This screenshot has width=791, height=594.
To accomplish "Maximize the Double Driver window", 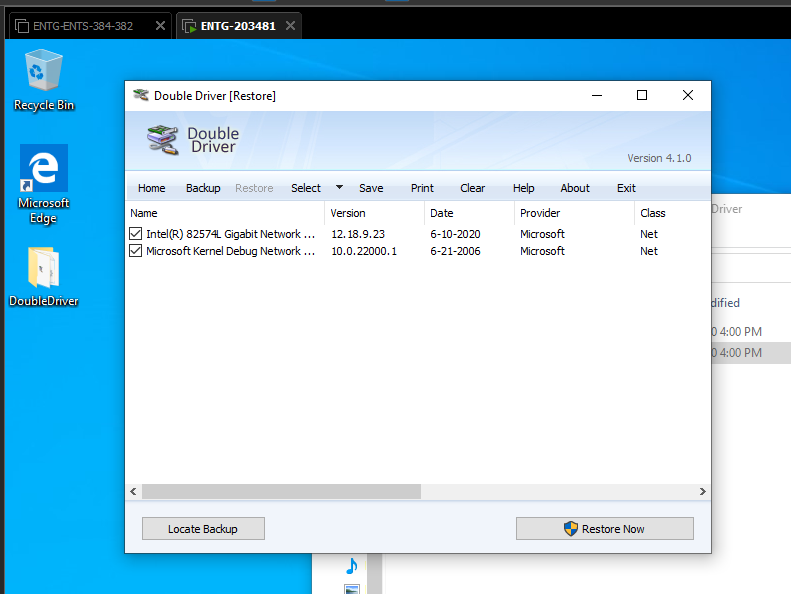I will pyautogui.click(x=642, y=95).
